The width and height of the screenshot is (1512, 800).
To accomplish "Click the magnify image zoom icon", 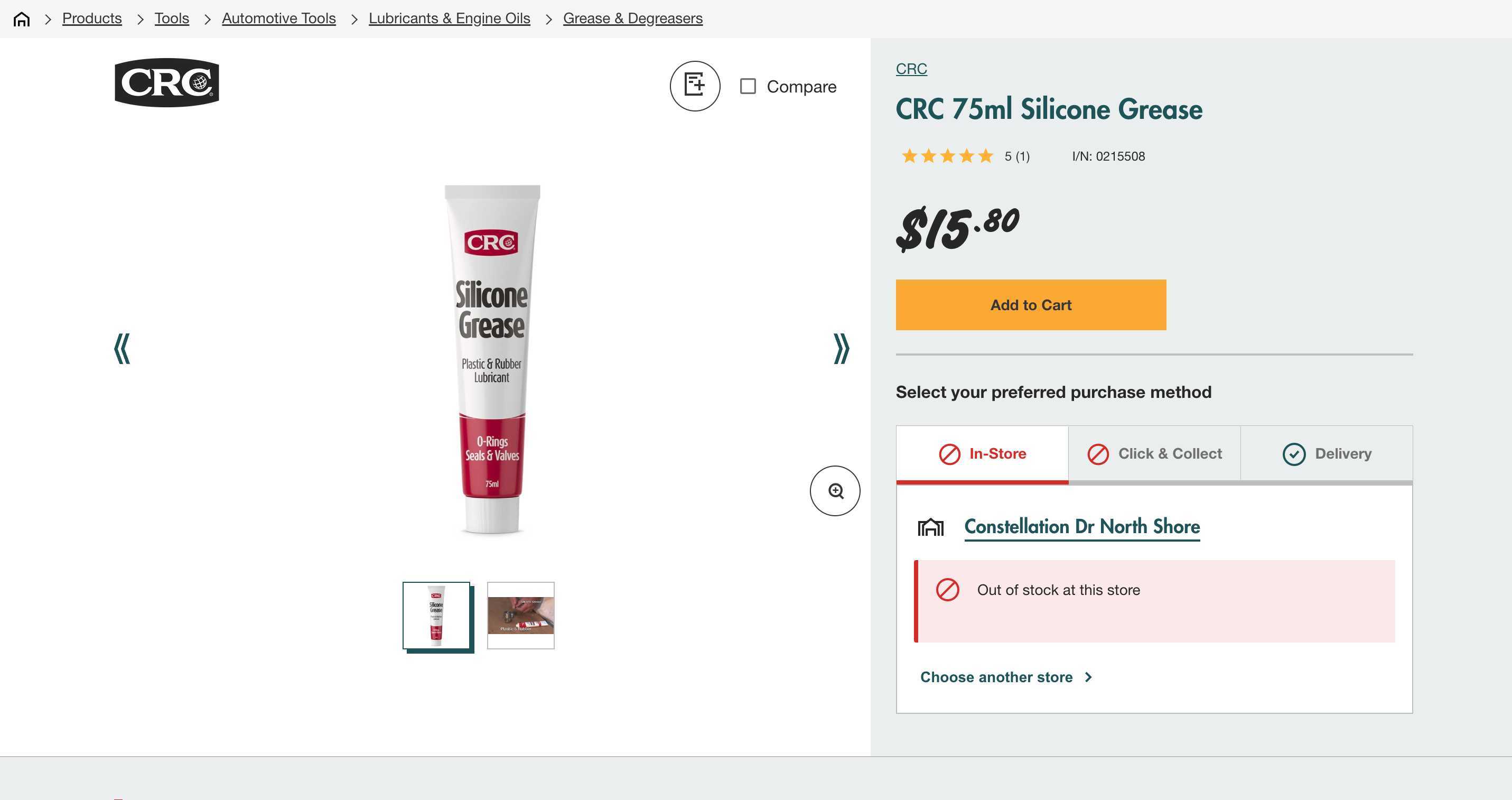I will point(835,491).
